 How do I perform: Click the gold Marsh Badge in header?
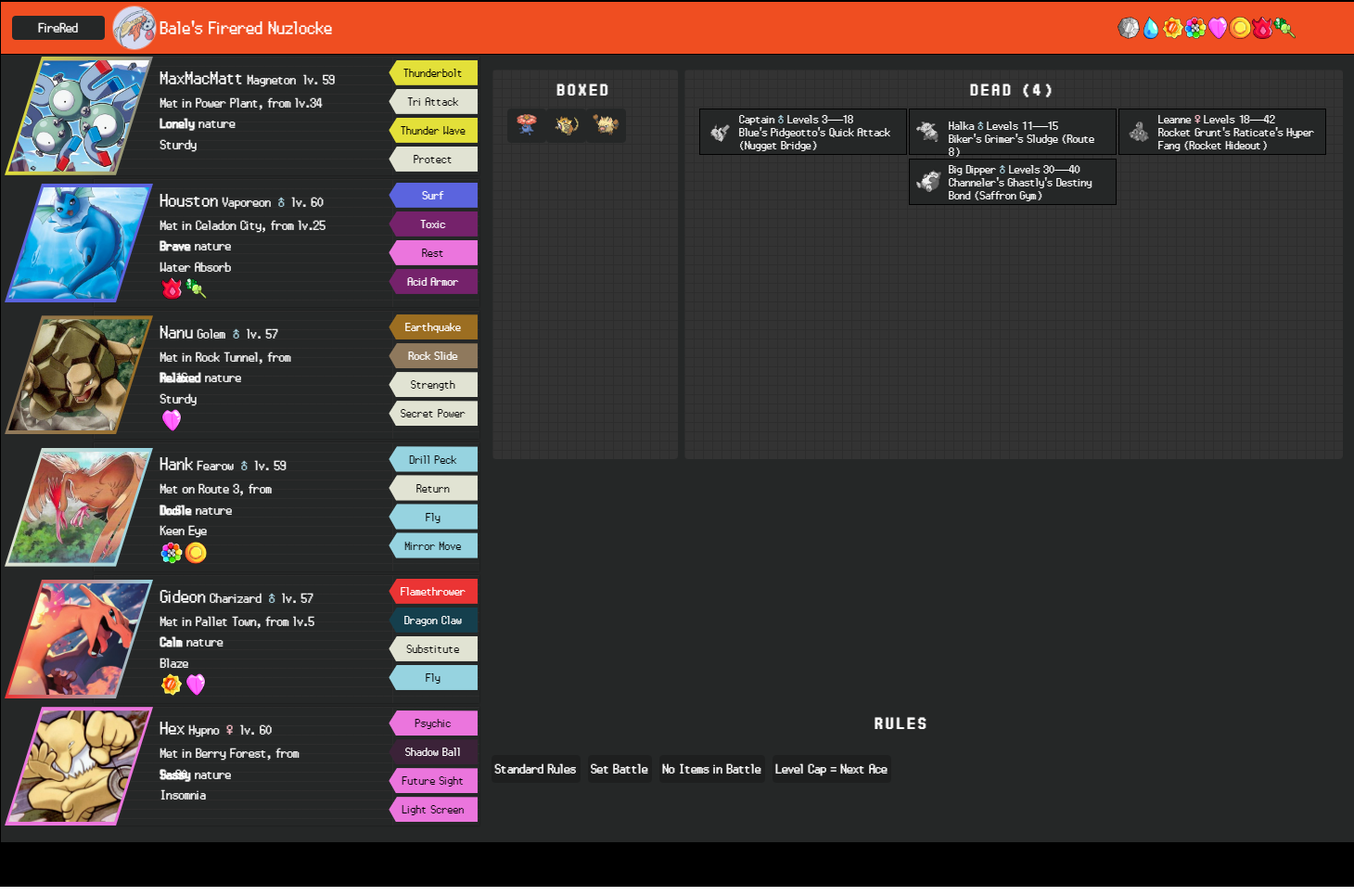click(x=1240, y=28)
